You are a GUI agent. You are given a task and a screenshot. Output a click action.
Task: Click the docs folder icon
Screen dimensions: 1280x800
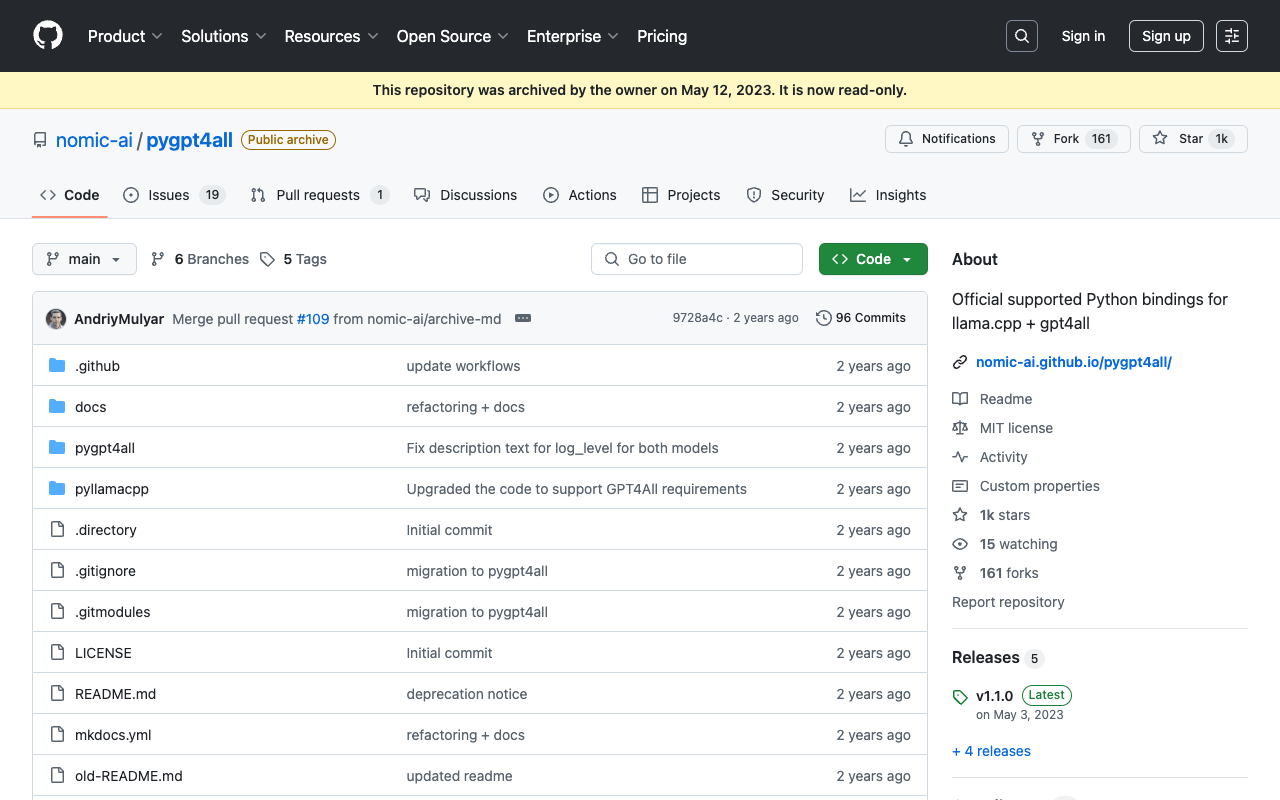click(57, 407)
